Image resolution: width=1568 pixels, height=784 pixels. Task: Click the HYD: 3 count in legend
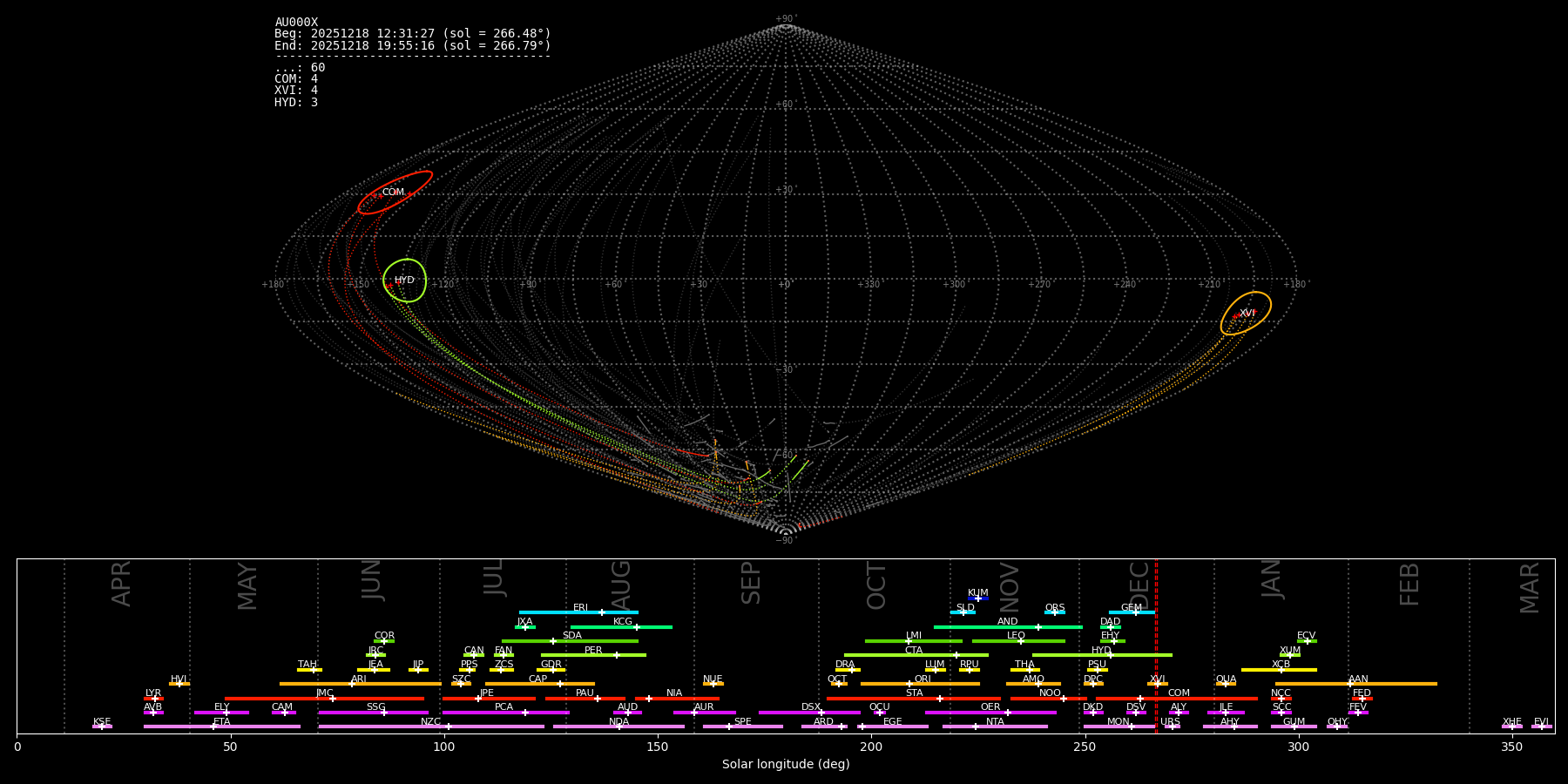pyautogui.click(x=296, y=103)
